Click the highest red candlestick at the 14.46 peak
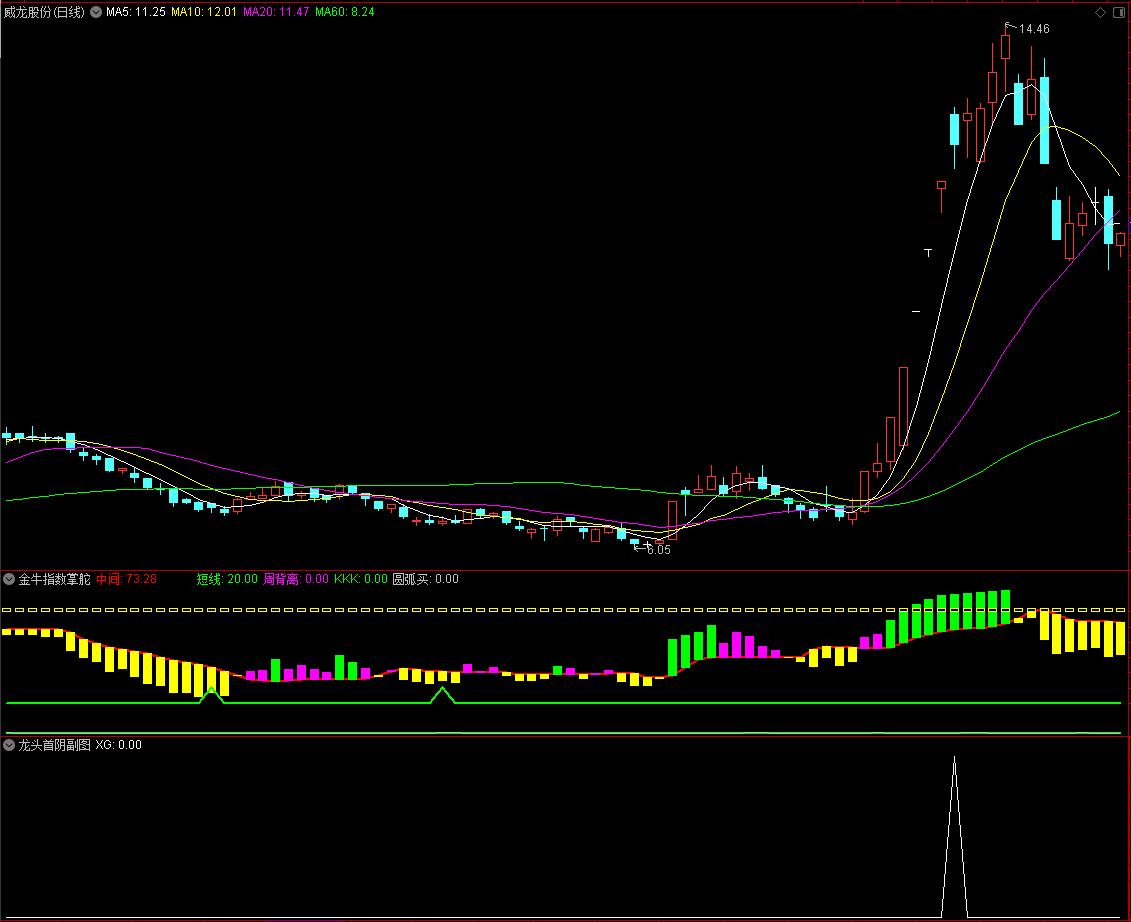The height and width of the screenshot is (922, 1131). click(x=1005, y=46)
